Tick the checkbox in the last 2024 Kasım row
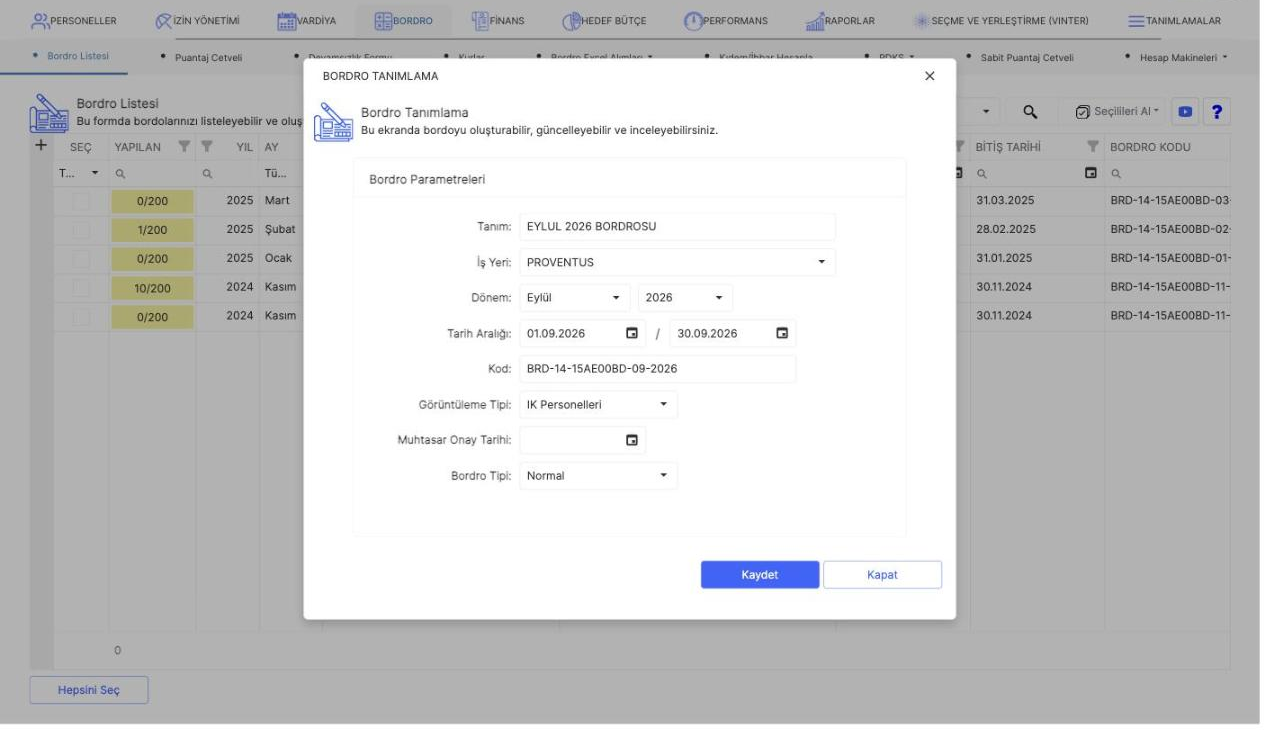1270x735 pixels. click(x=80, y=316)
